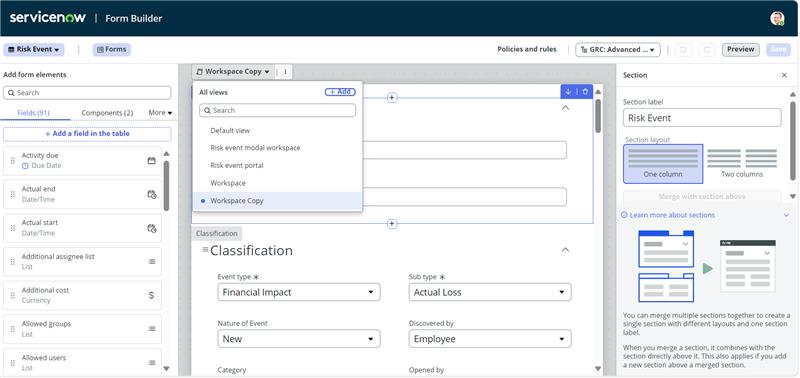This screenshot has width=800, height=378.
Task: Open Learn more about sections link
Action: pos(672,215)
